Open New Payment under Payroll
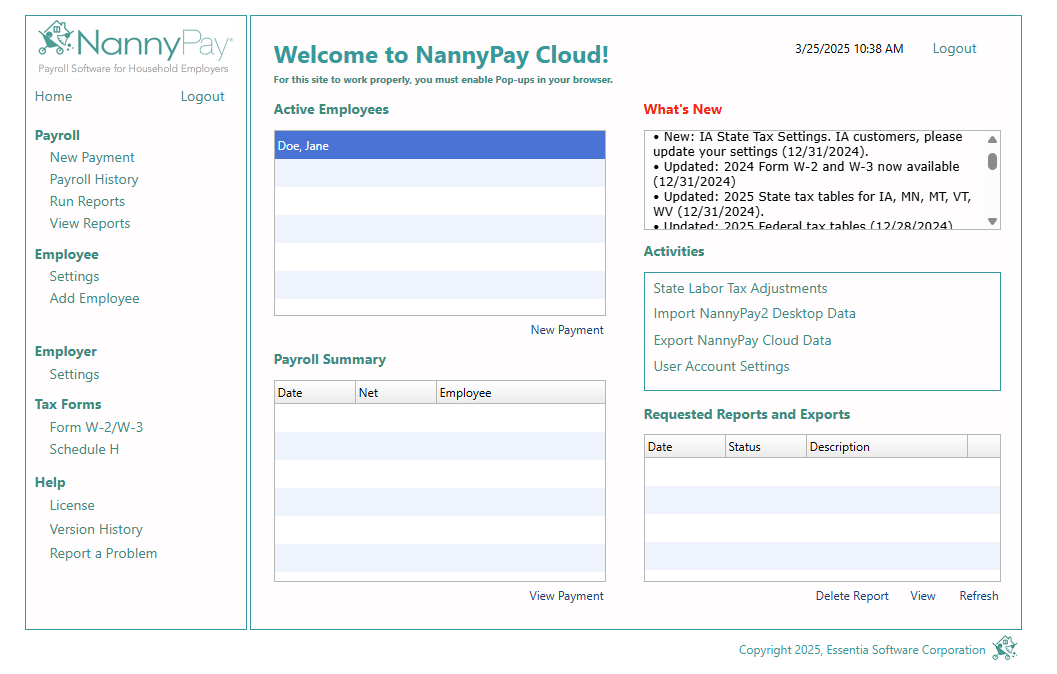 tap(92, 157)
